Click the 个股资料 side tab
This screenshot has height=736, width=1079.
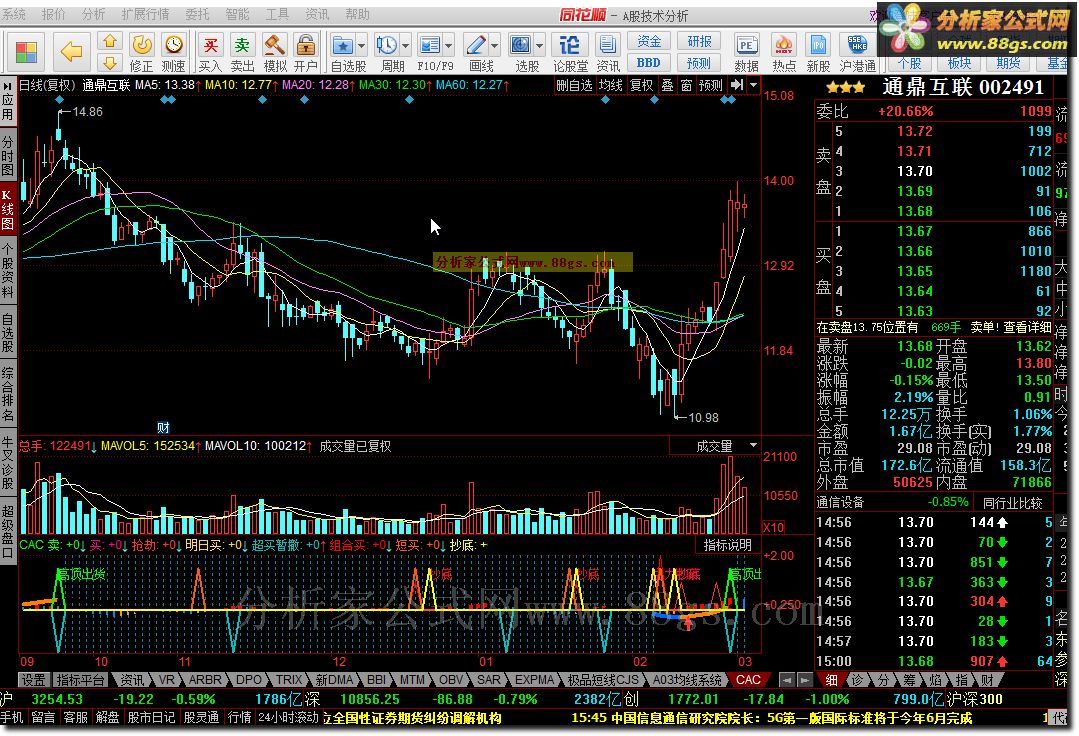8,271
